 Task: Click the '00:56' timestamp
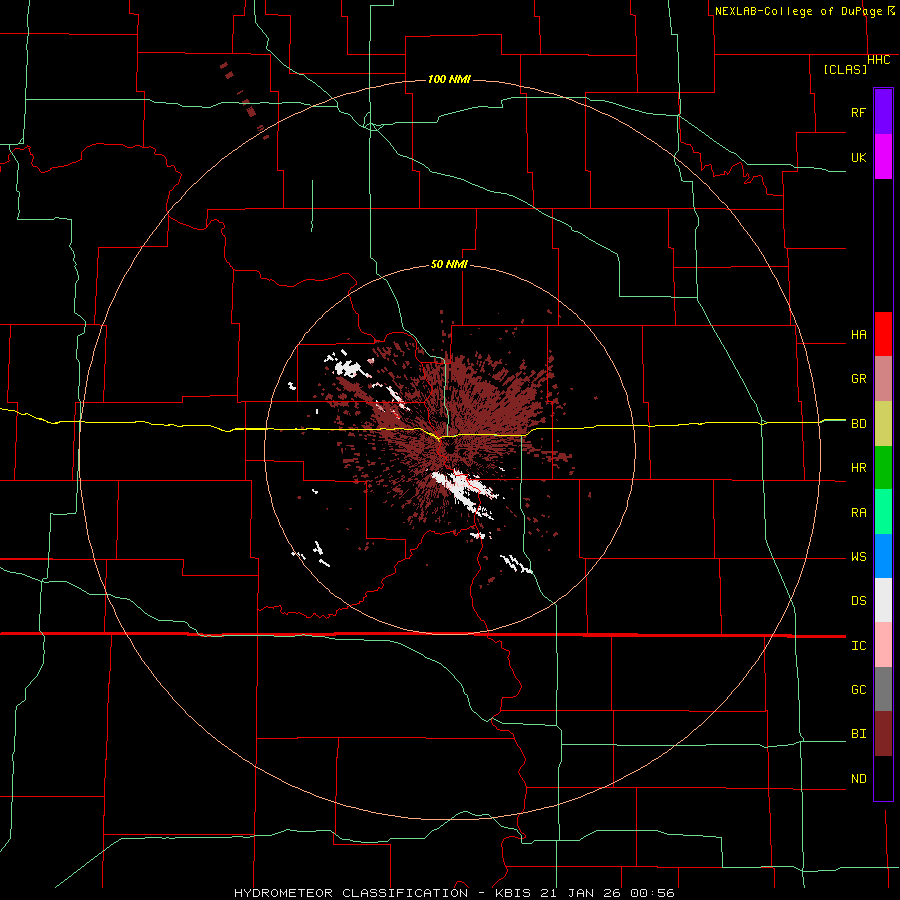pos(651,893)
